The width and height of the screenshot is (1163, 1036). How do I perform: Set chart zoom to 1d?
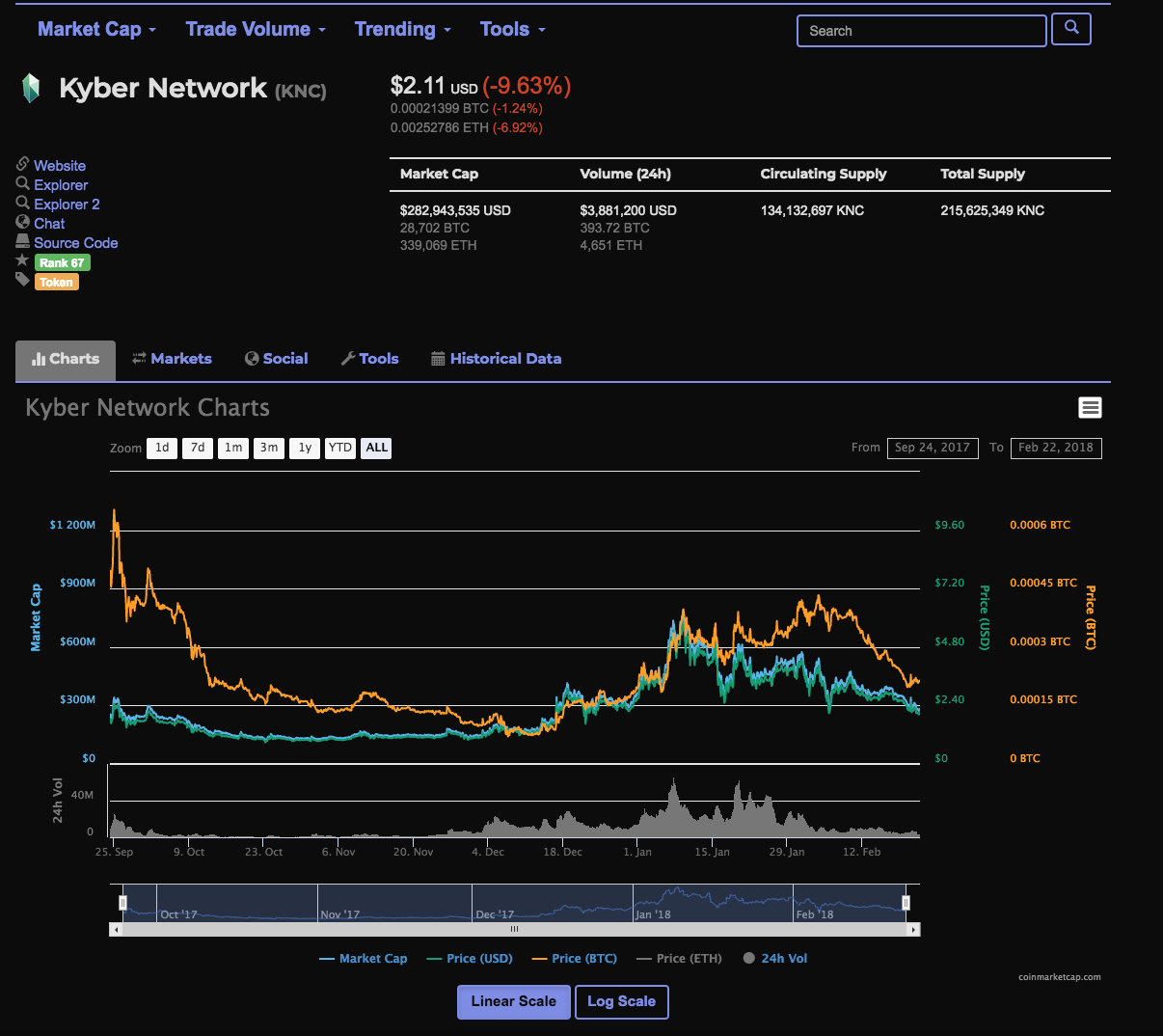[x=162, y=448]
